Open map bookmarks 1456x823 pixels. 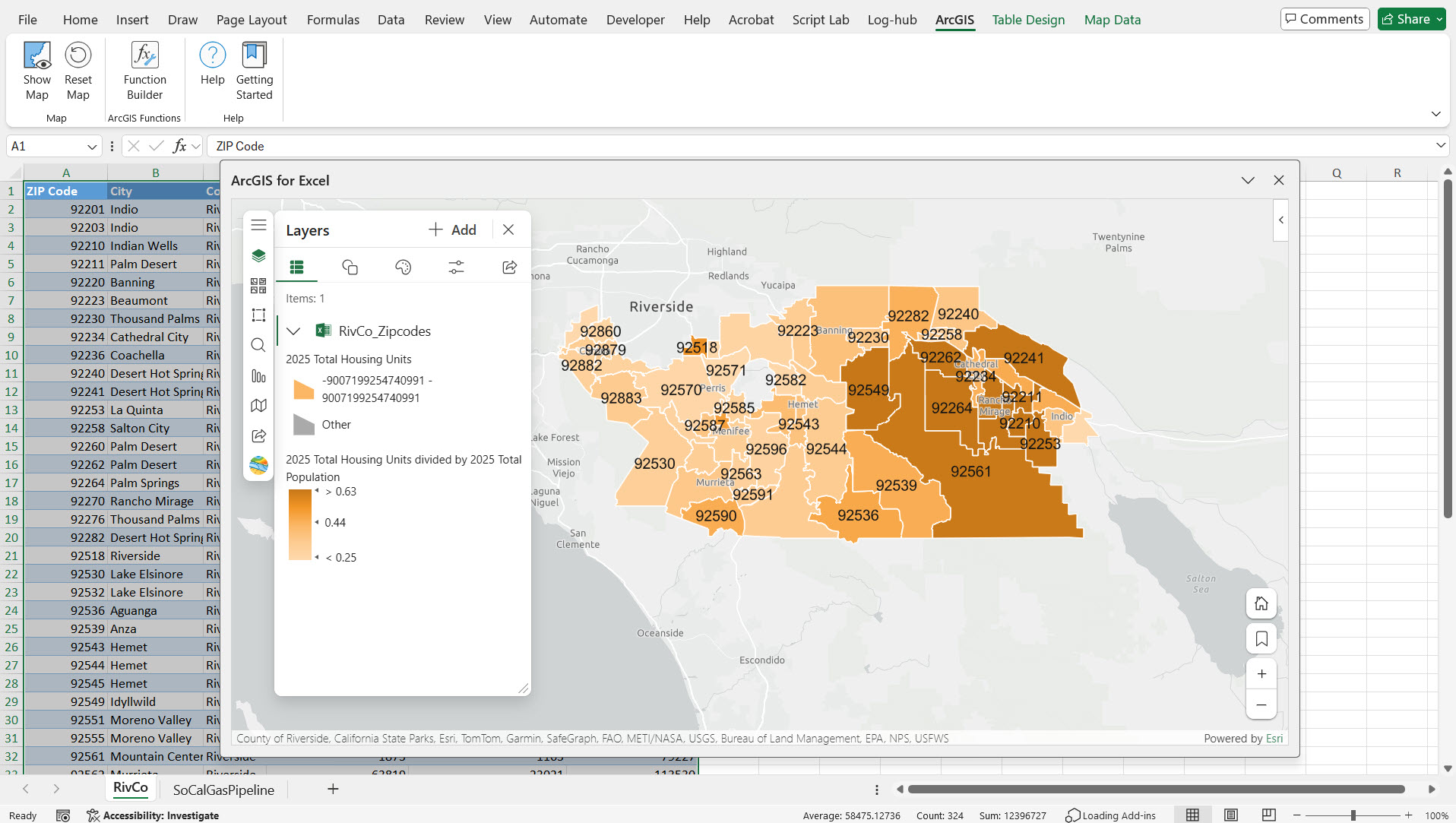coord(1261,639)
